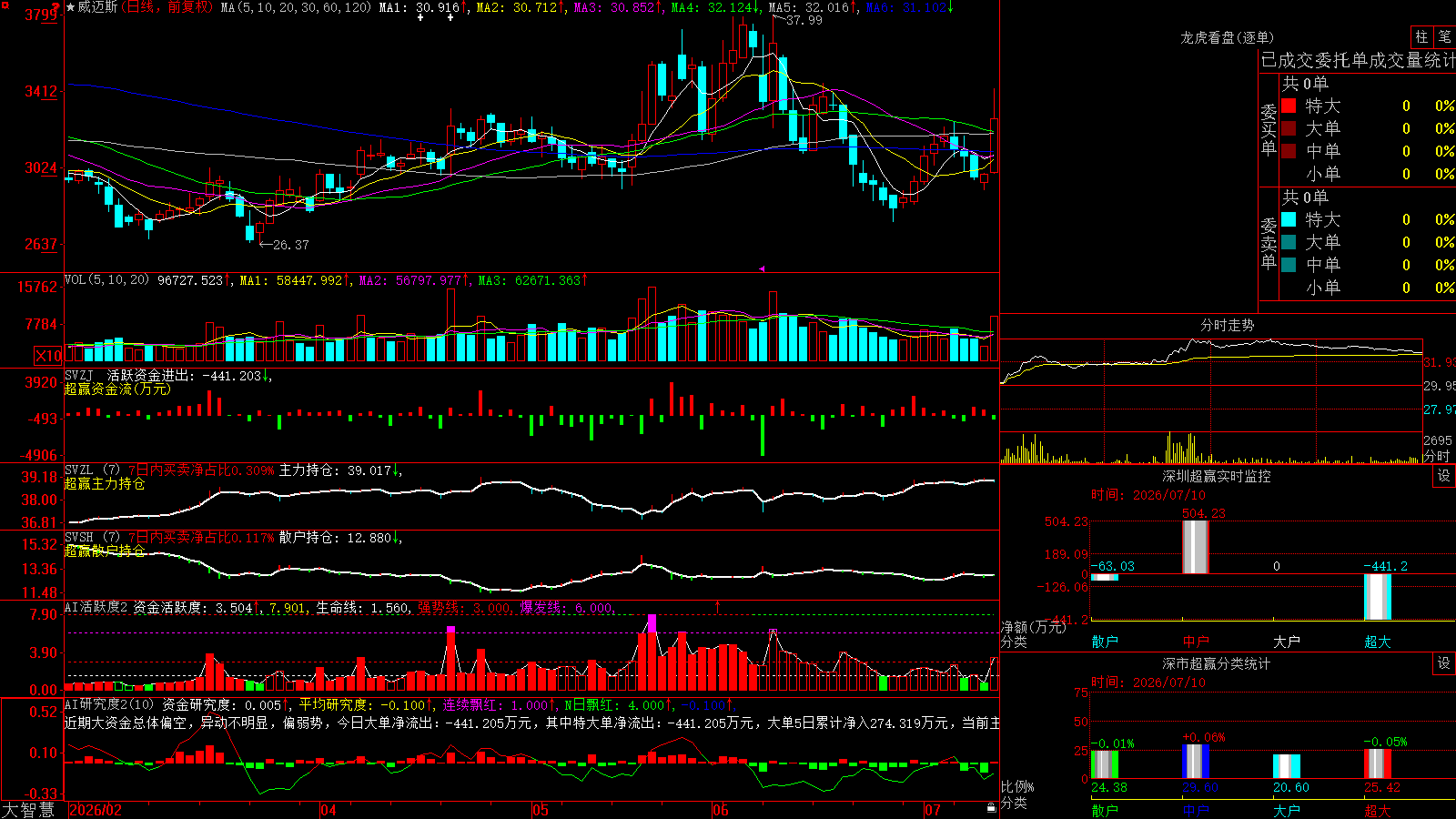Click the cyan 特大 sell-order color swatch

pyautogui.click(x=1289, y=219)
